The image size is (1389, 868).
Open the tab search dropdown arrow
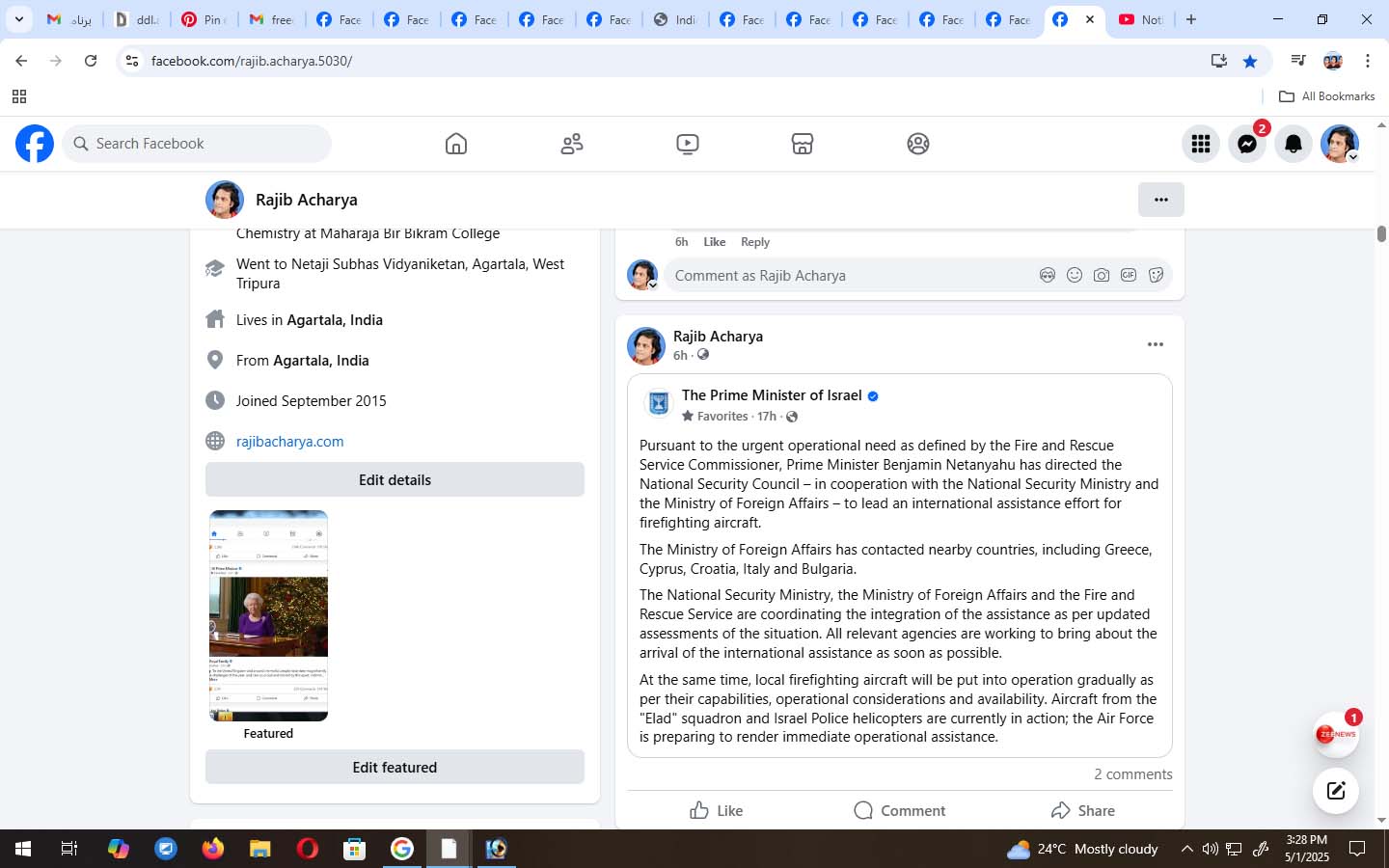click(18, 19)
